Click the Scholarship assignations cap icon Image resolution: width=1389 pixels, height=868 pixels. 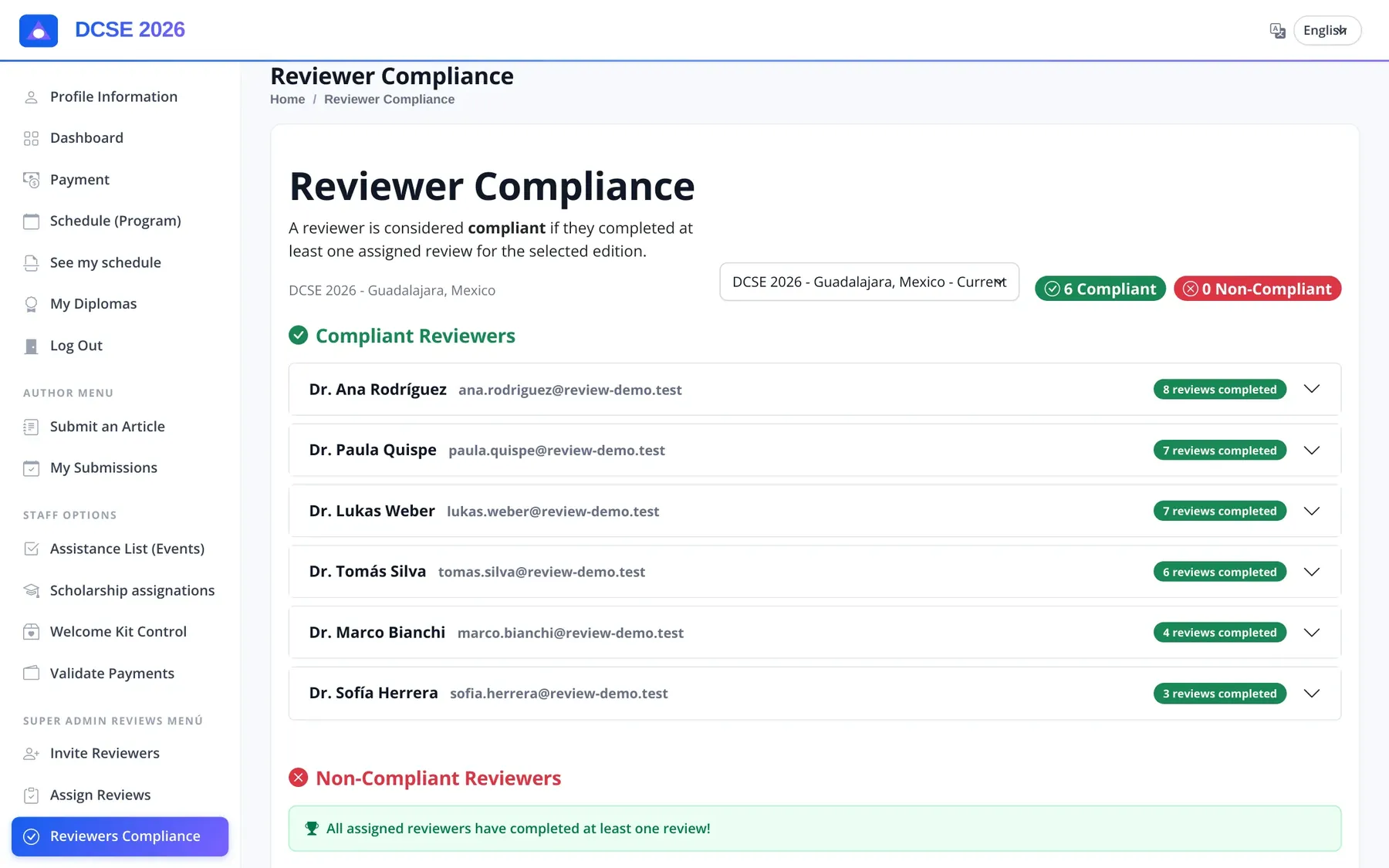(x=31, y=590)
